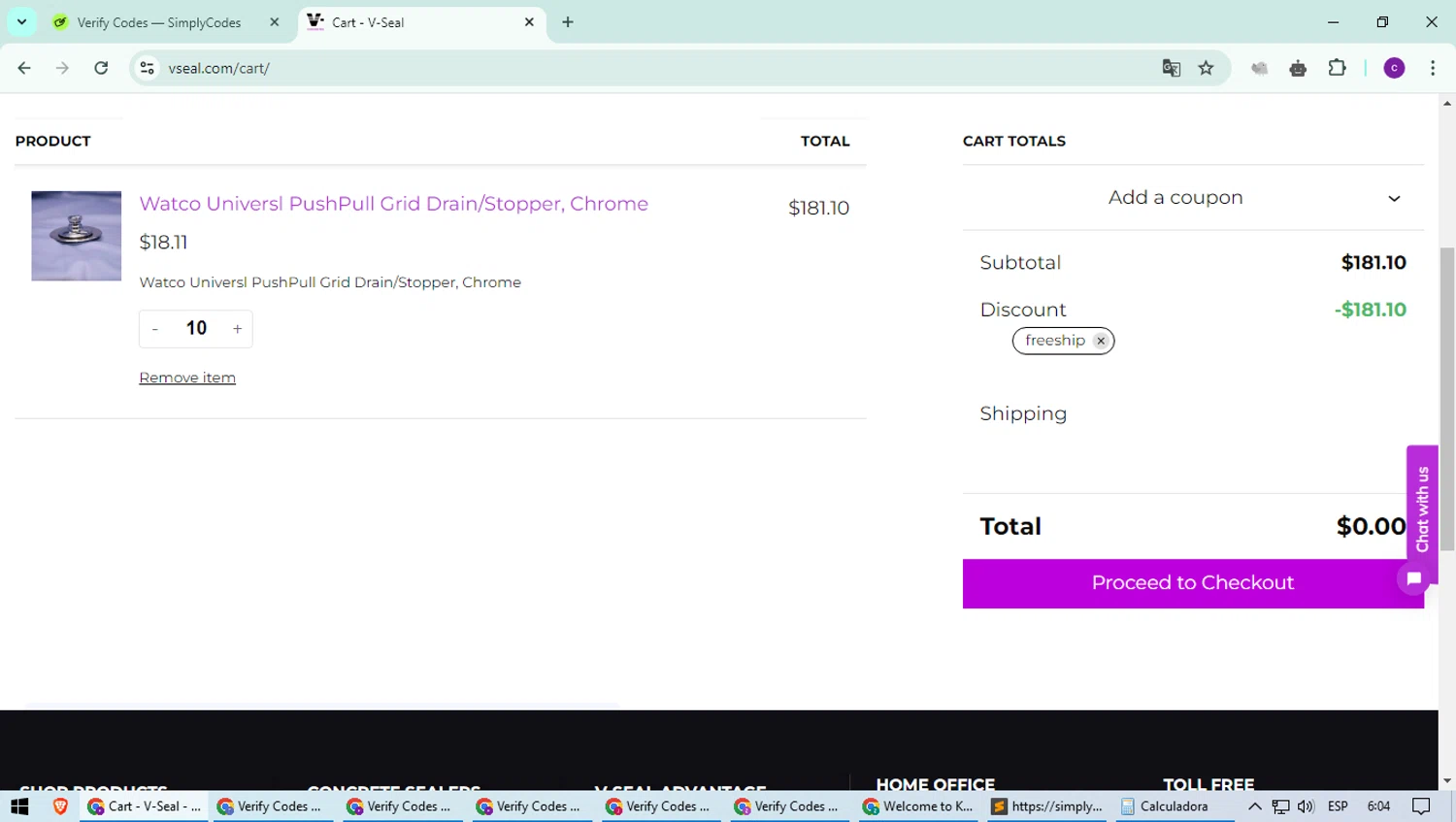Image resolution: width=1456 pixels, height=822 pixels.
Task: Open Chrome profile avatar C
Action: tap(1394, 68)
